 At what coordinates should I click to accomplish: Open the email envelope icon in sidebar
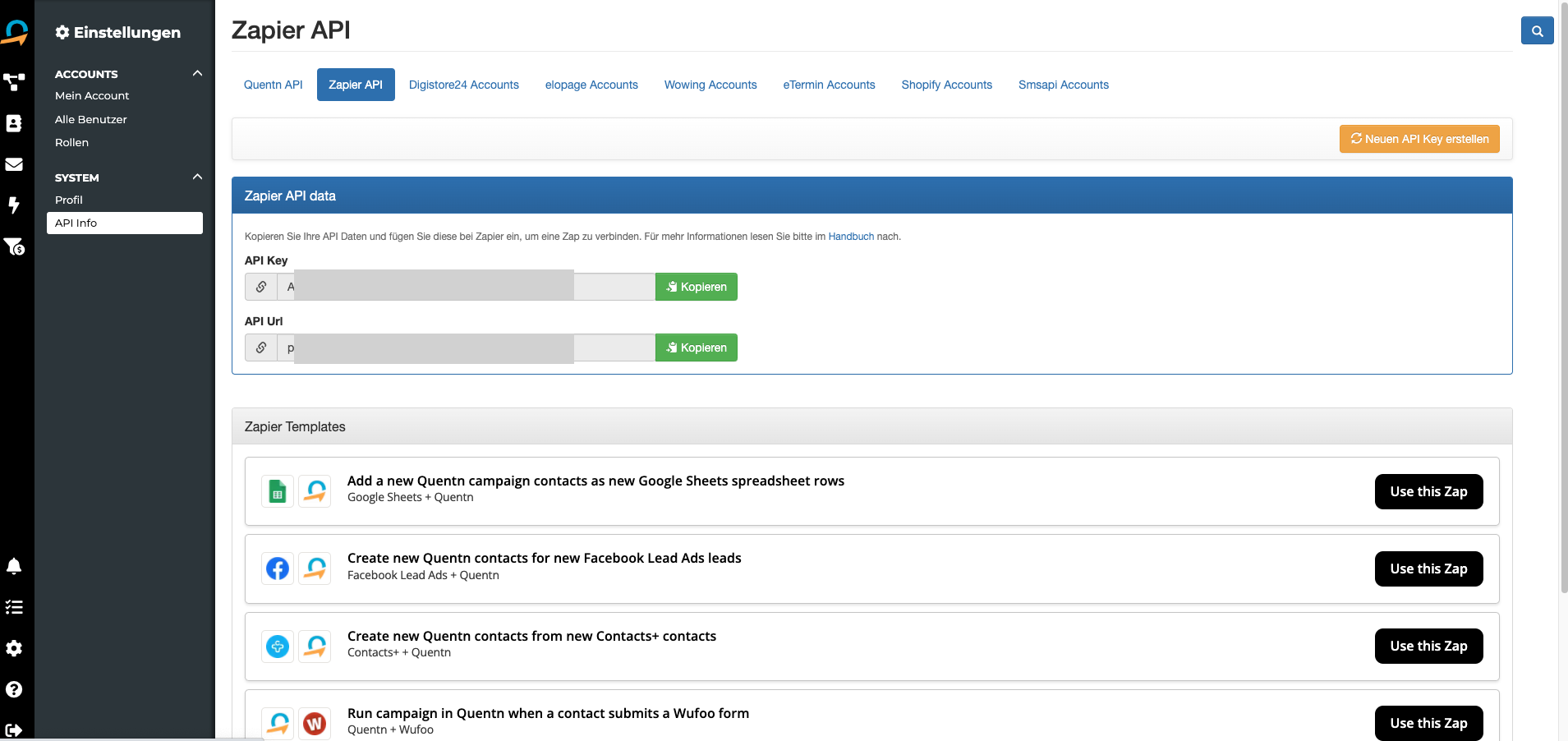click(x=14, y=164)
